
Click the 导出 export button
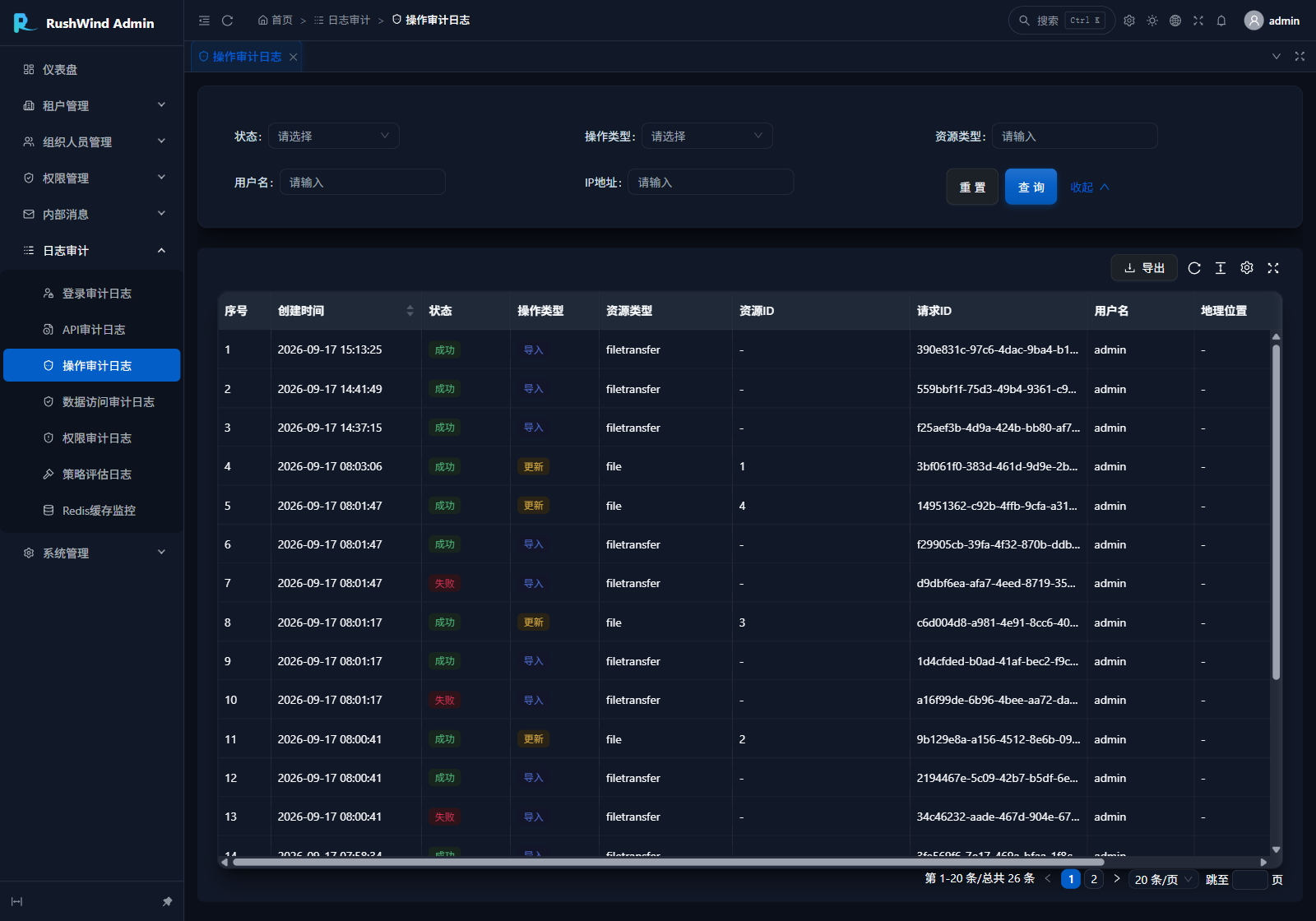(1144, 268)
